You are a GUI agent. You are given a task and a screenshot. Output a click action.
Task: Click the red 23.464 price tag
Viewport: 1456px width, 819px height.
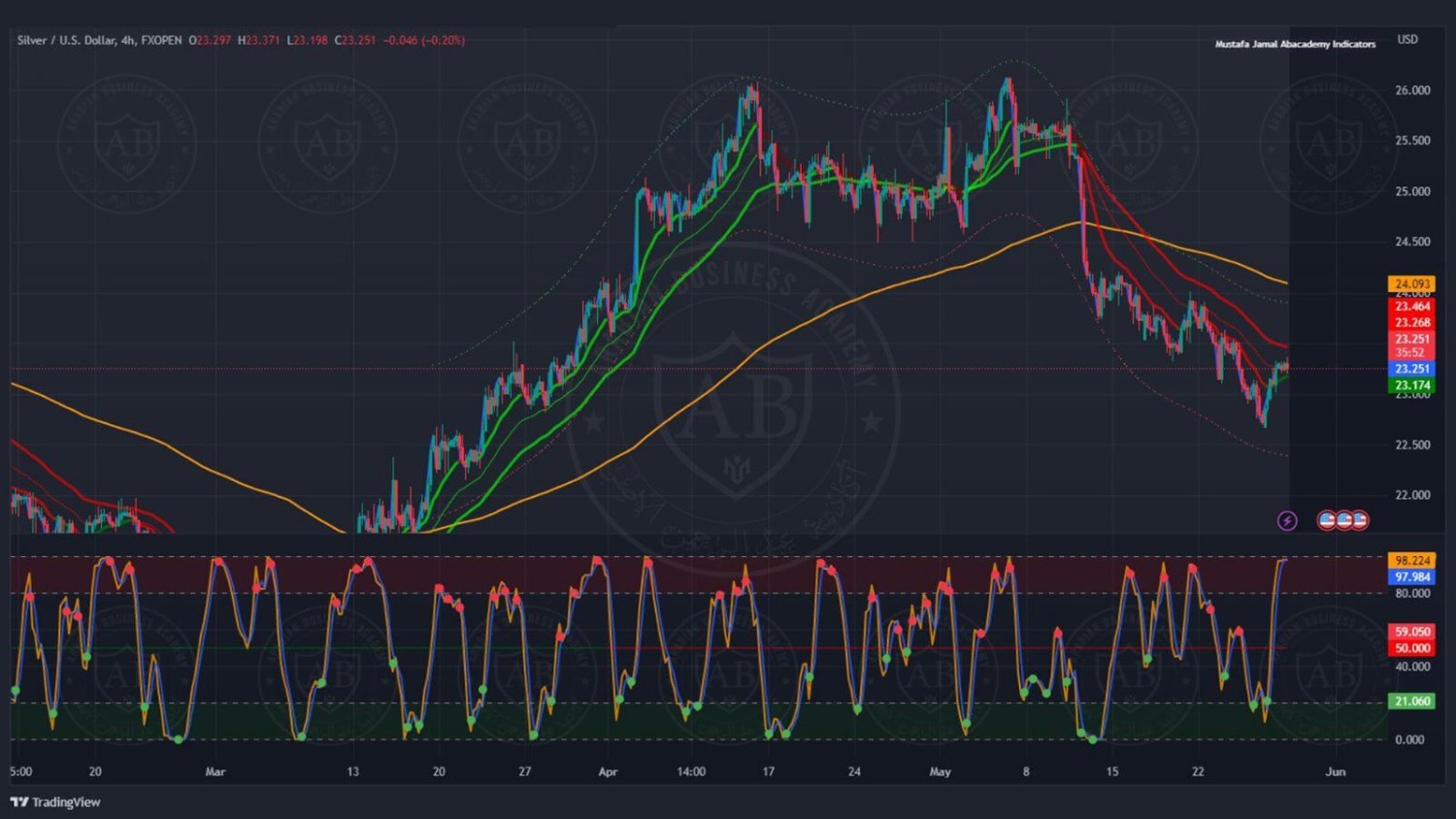tap(1412, 307)
